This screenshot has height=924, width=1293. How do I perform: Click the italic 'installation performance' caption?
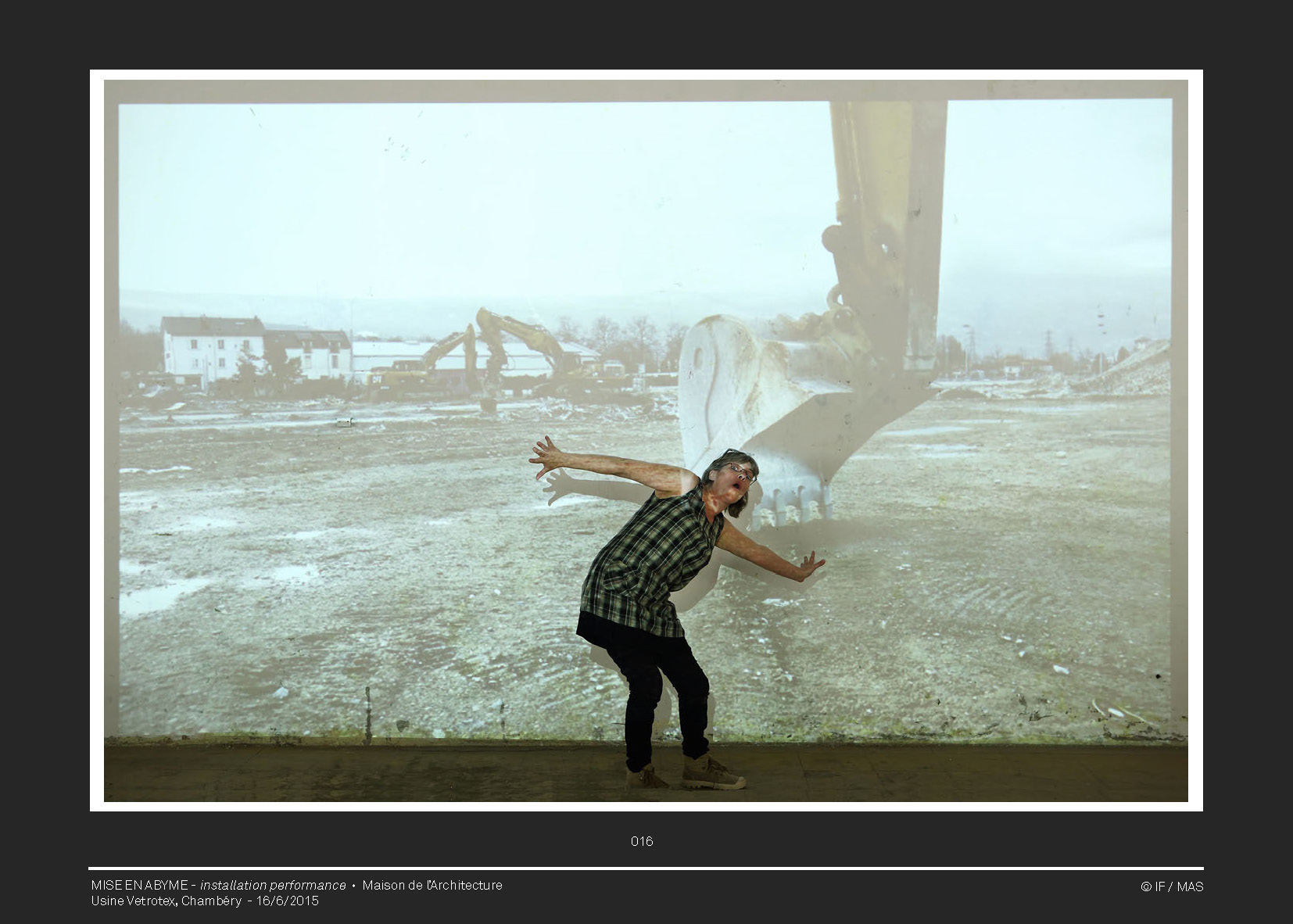(x=273, y=885)
